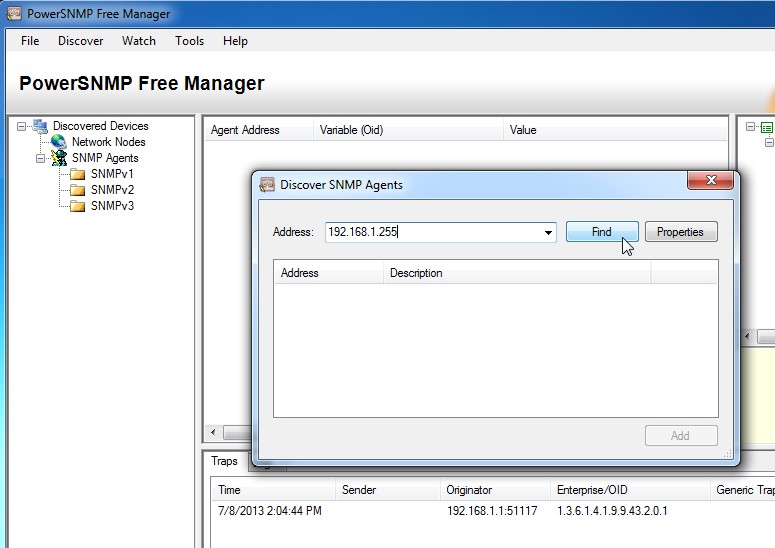This screenshot has width=775, height=548.
Task: Click the Generic Trap column header
Action: (743, 490)
